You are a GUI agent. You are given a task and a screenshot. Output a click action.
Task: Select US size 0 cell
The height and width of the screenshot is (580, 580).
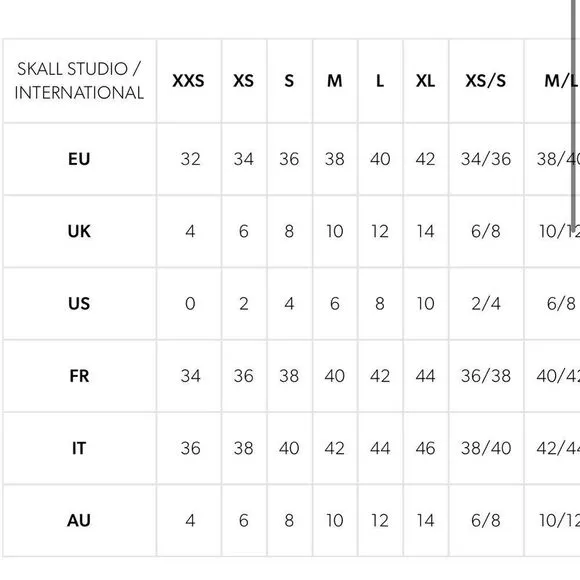[190, 304]
